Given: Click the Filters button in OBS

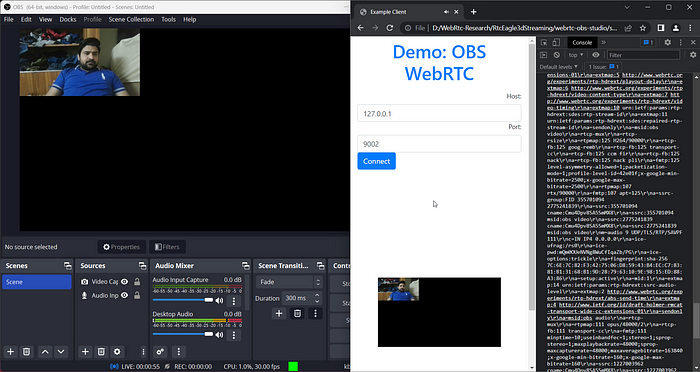Looking at the screenshot, I should [167, 247].
